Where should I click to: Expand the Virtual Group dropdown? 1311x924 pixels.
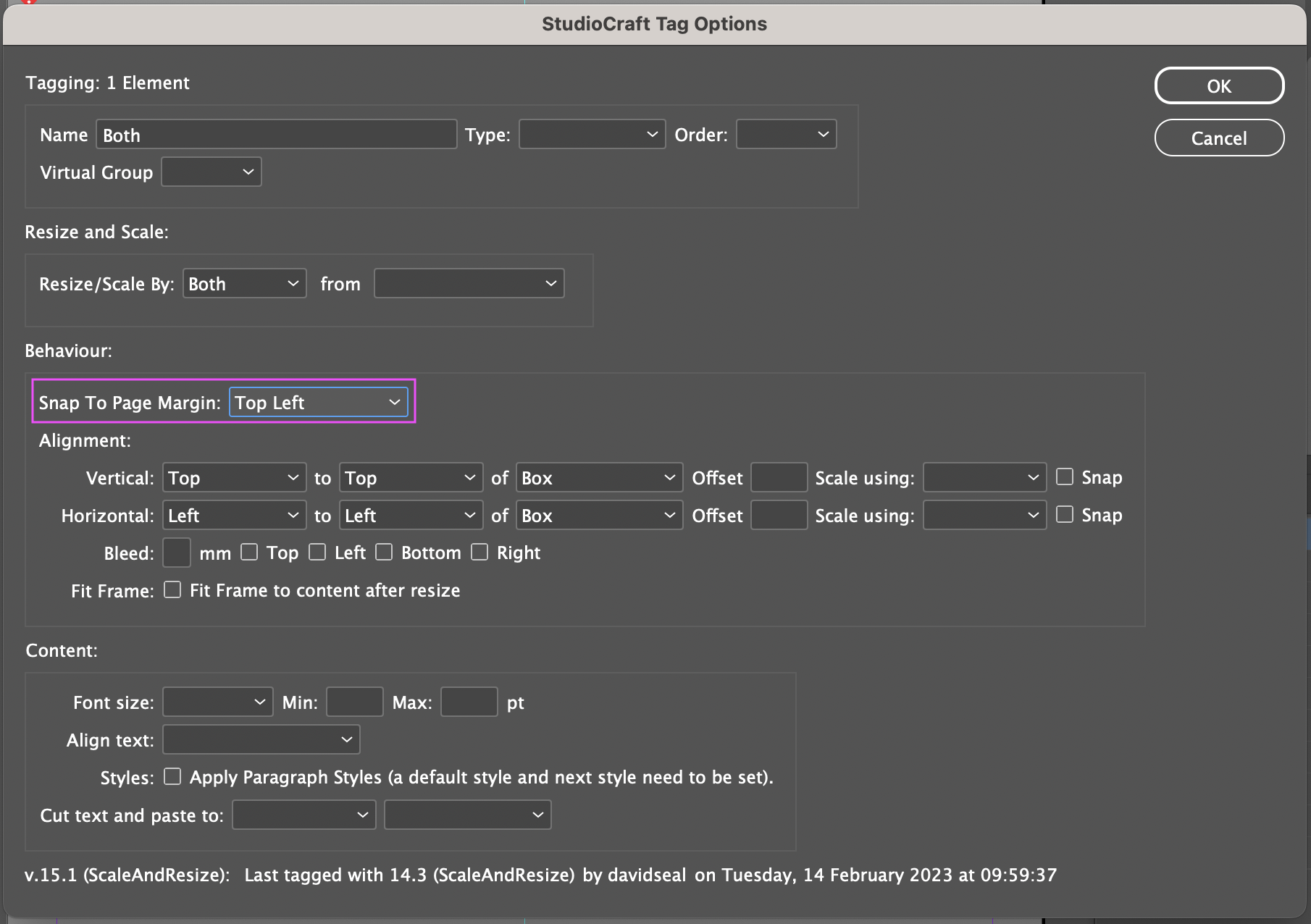click(211, 172)
